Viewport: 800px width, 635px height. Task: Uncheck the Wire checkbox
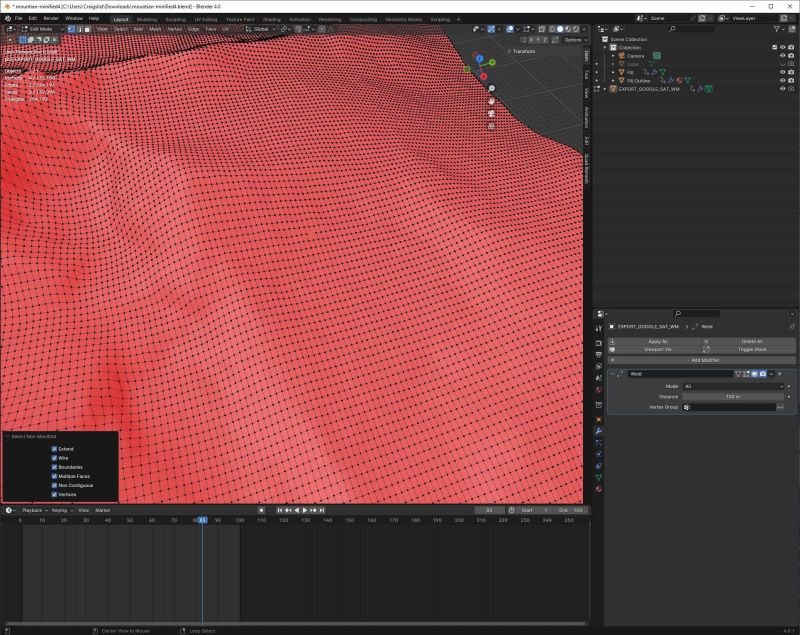pyautogui.click(x=54, y=457)
